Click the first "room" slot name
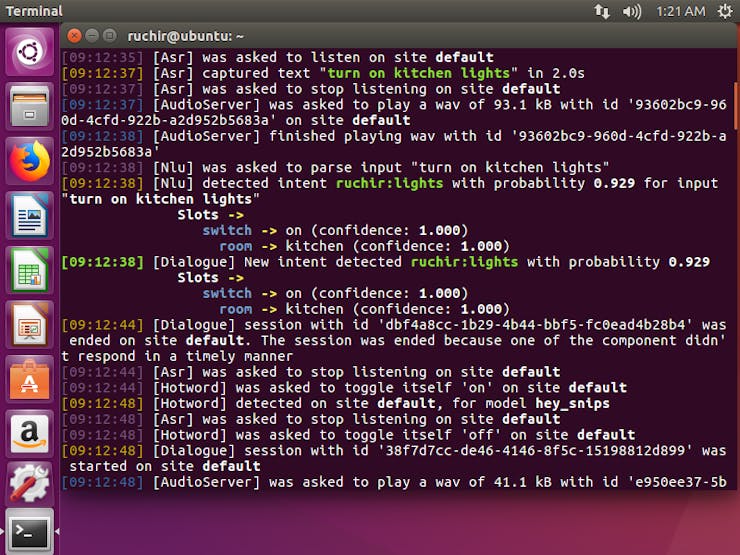The height and width of the screenshot is (555, 740). coord(235,246)
